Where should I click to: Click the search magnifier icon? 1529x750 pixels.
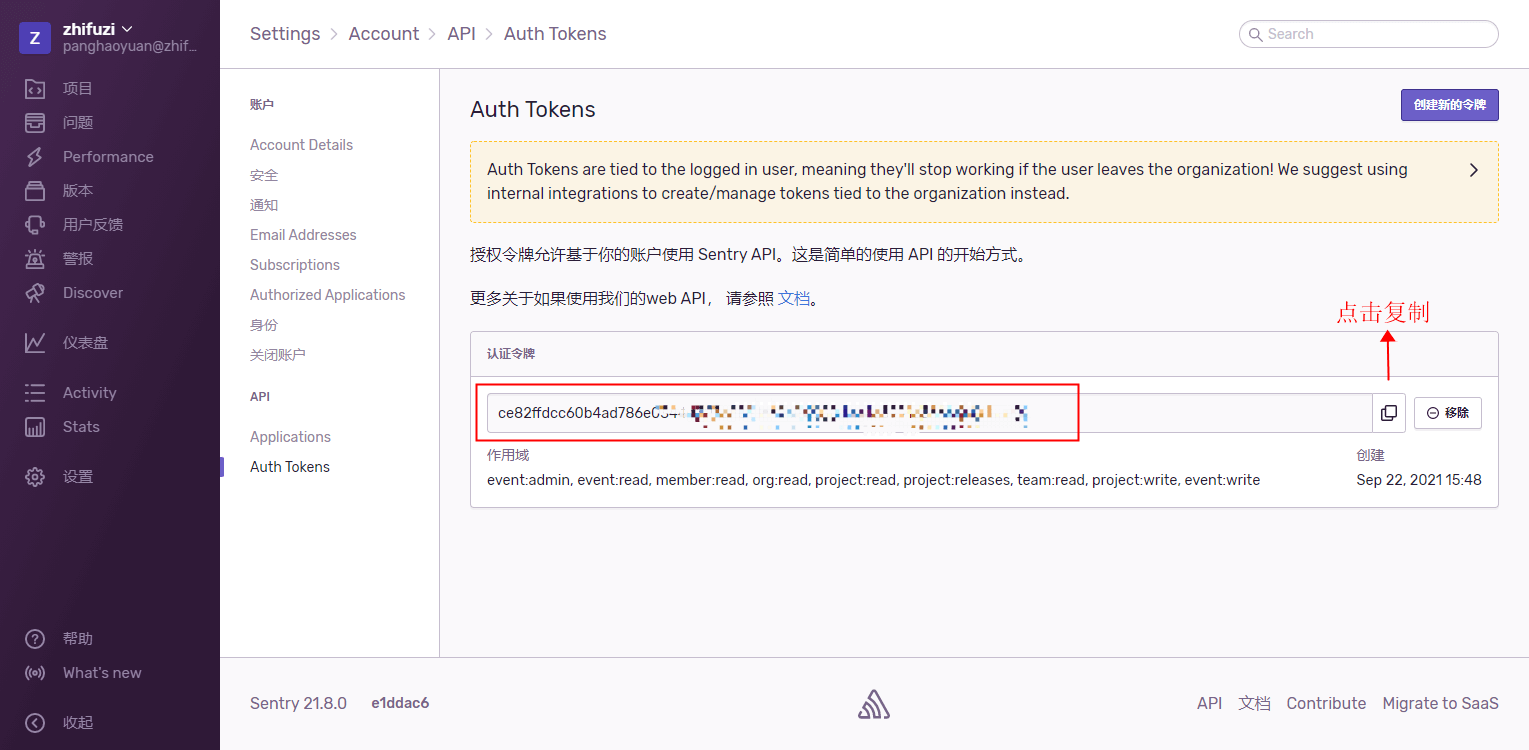tap(1255, 34)
